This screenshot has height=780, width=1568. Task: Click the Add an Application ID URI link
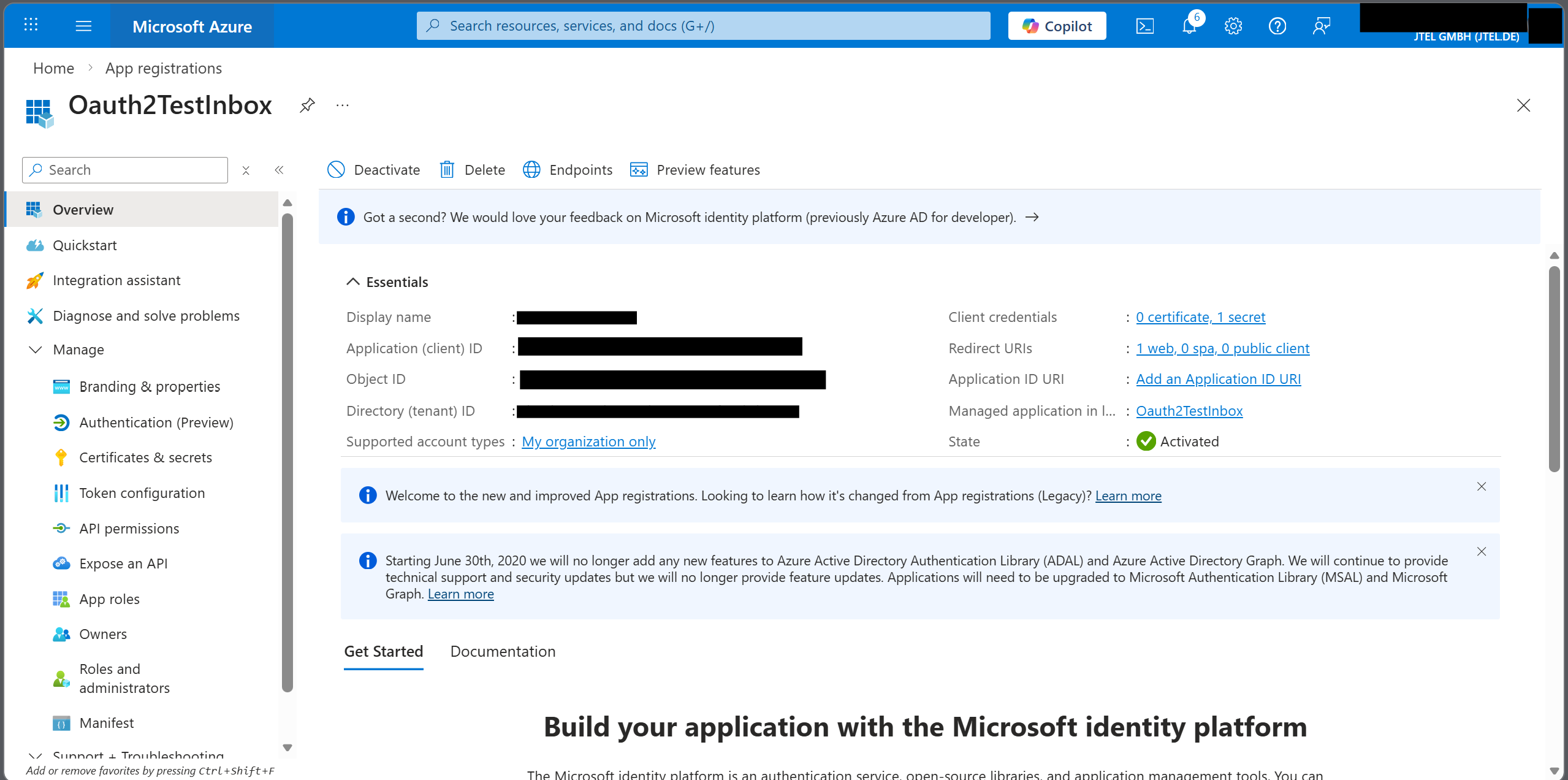(1218, 379)
